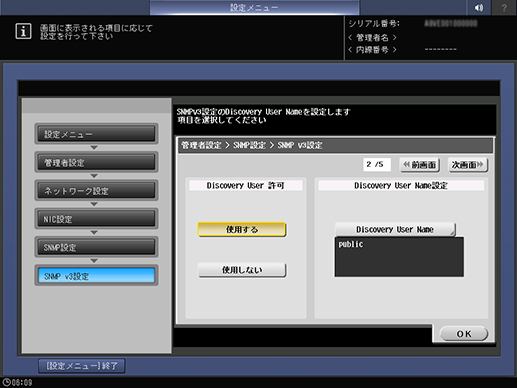Screen dimensions: 517x388
Task: Open the help question mark icon
Action: (x=504, y=7)
